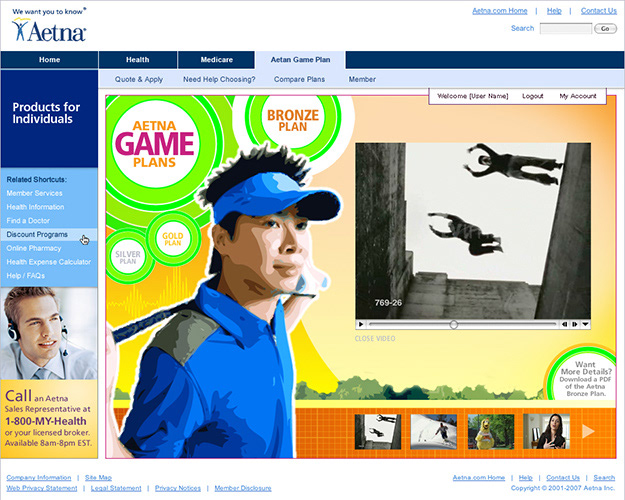
Task: Click the Silver Plan circle
Action: tap(128, 258)
